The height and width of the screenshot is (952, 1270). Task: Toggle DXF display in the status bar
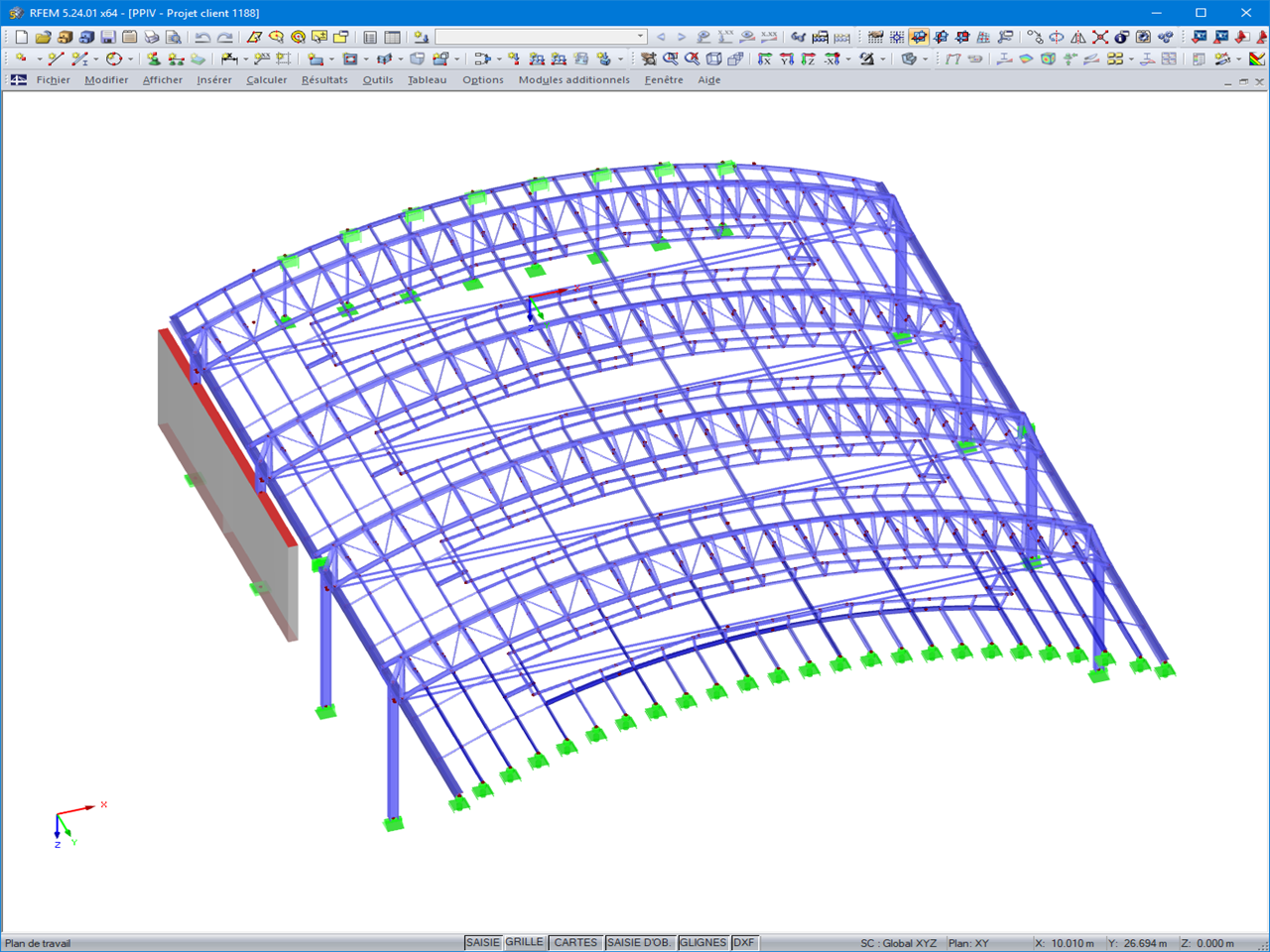click(x=744, y=941)
